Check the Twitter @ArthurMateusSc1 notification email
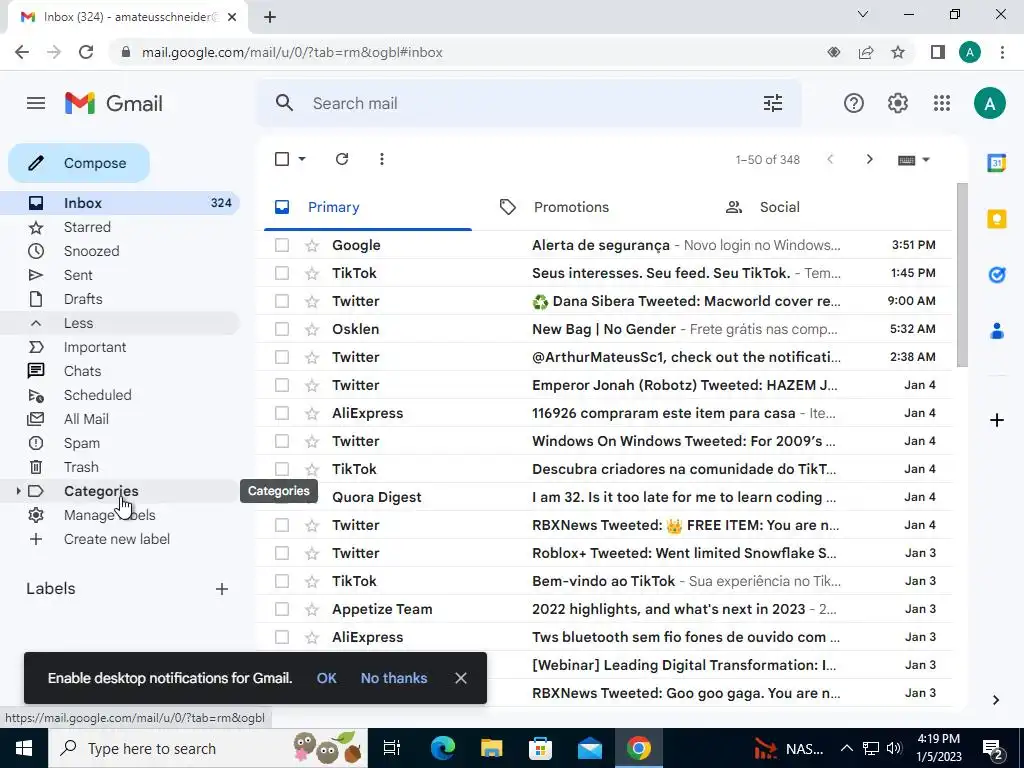The image size is (1024, 768). [282, 357]
